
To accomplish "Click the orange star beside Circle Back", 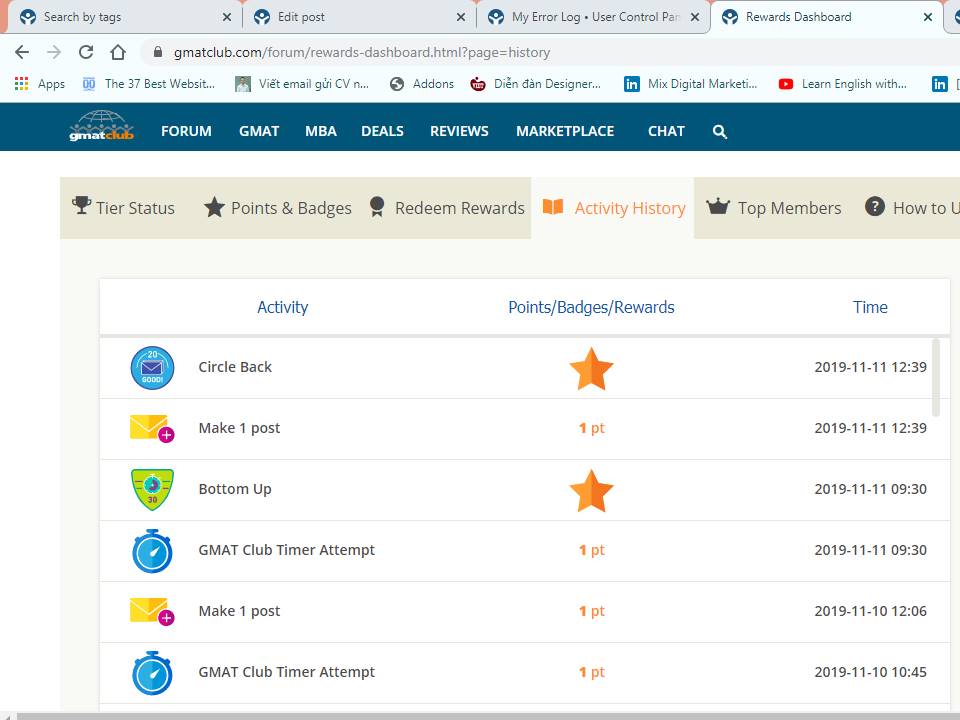I will pyautogui.click(x=591, y=368).
